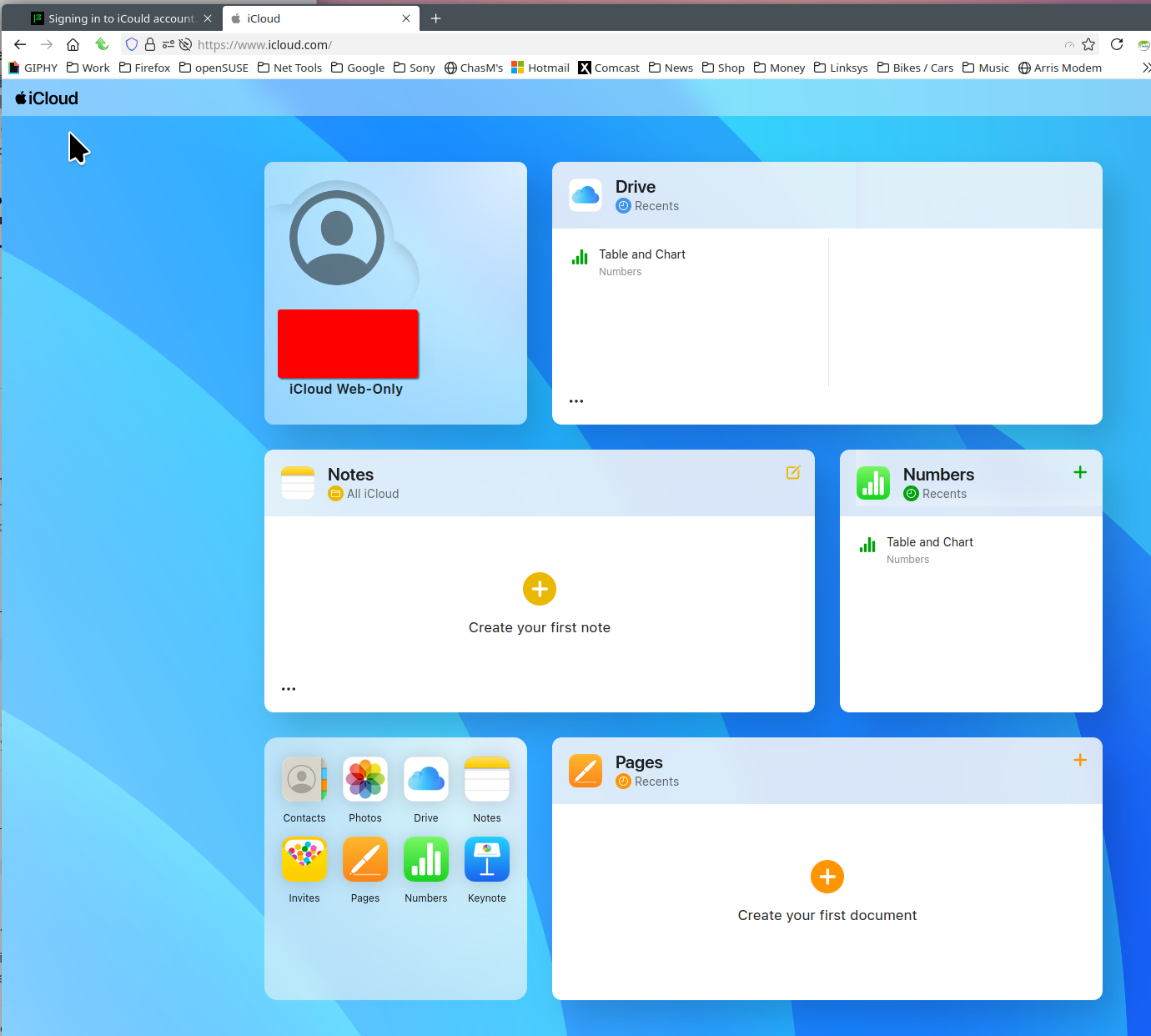Viewport: 1151px width, 1036px height.
Task: Click the orange plus to create first document
Action: 827,877
